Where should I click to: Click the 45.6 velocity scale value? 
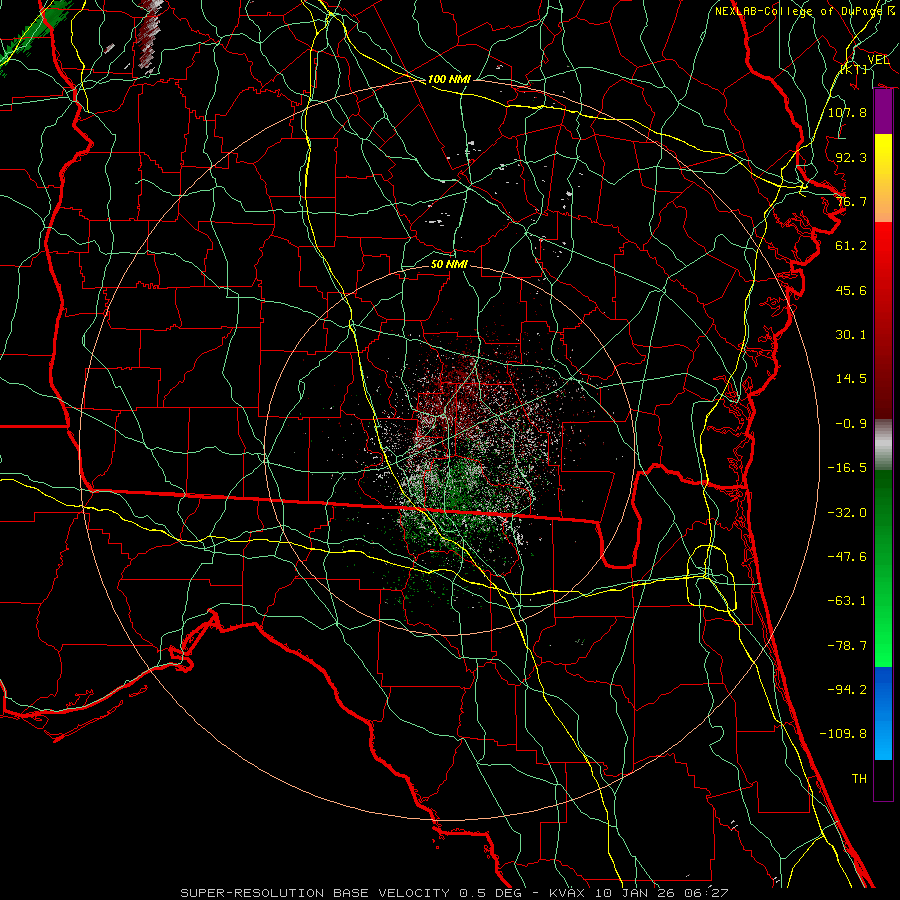click(851, 290)
